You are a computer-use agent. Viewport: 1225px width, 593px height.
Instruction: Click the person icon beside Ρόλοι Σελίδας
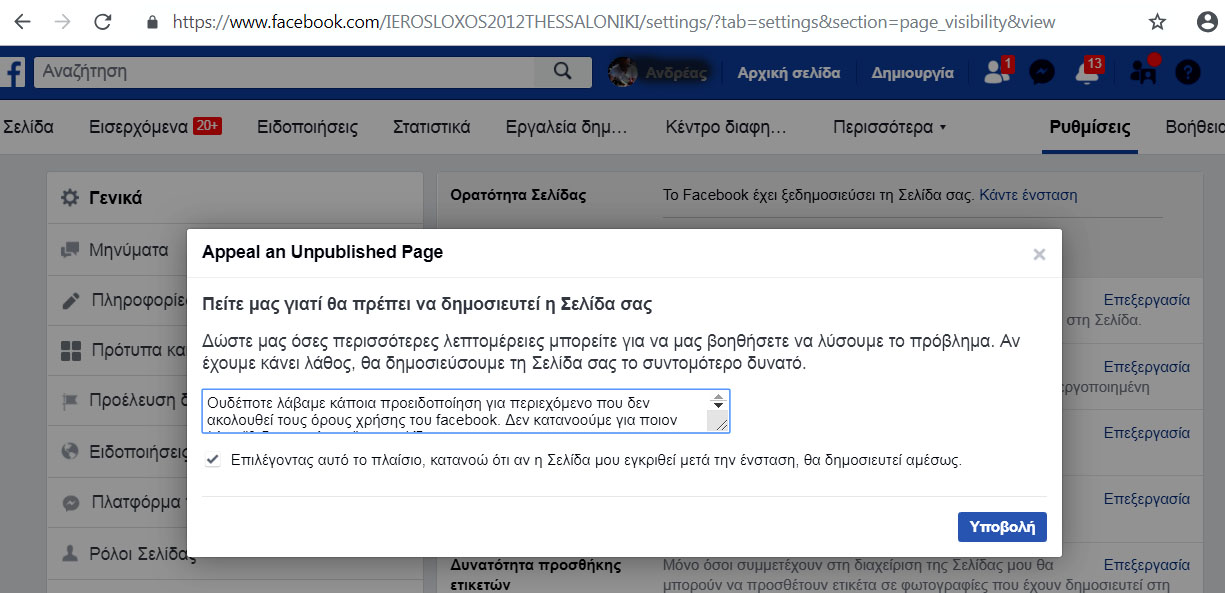click(70, 553)
